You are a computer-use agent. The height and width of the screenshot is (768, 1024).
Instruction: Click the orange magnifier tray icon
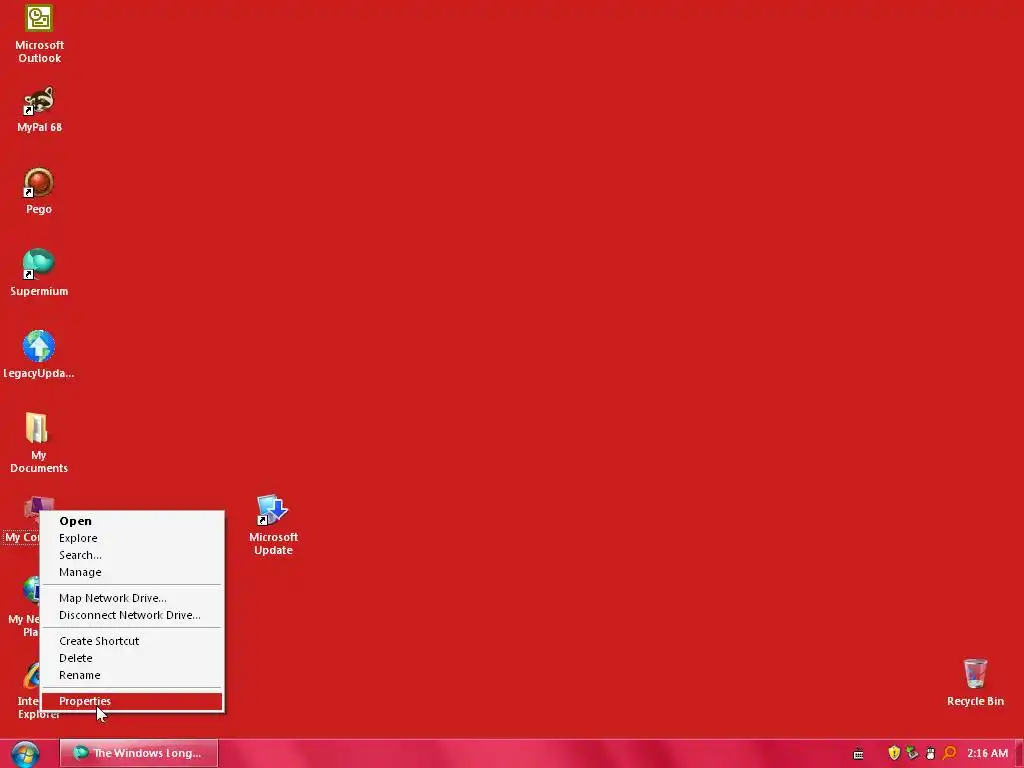[949, 753]
